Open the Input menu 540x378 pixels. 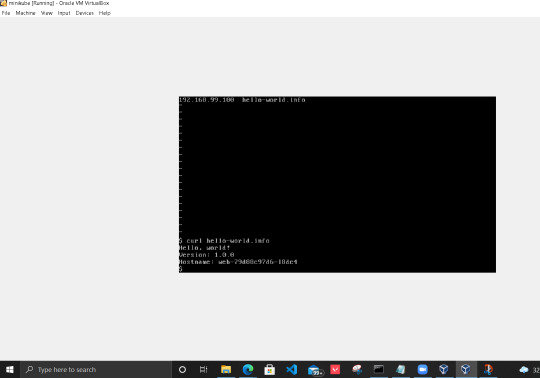click(x=64, y=13)
